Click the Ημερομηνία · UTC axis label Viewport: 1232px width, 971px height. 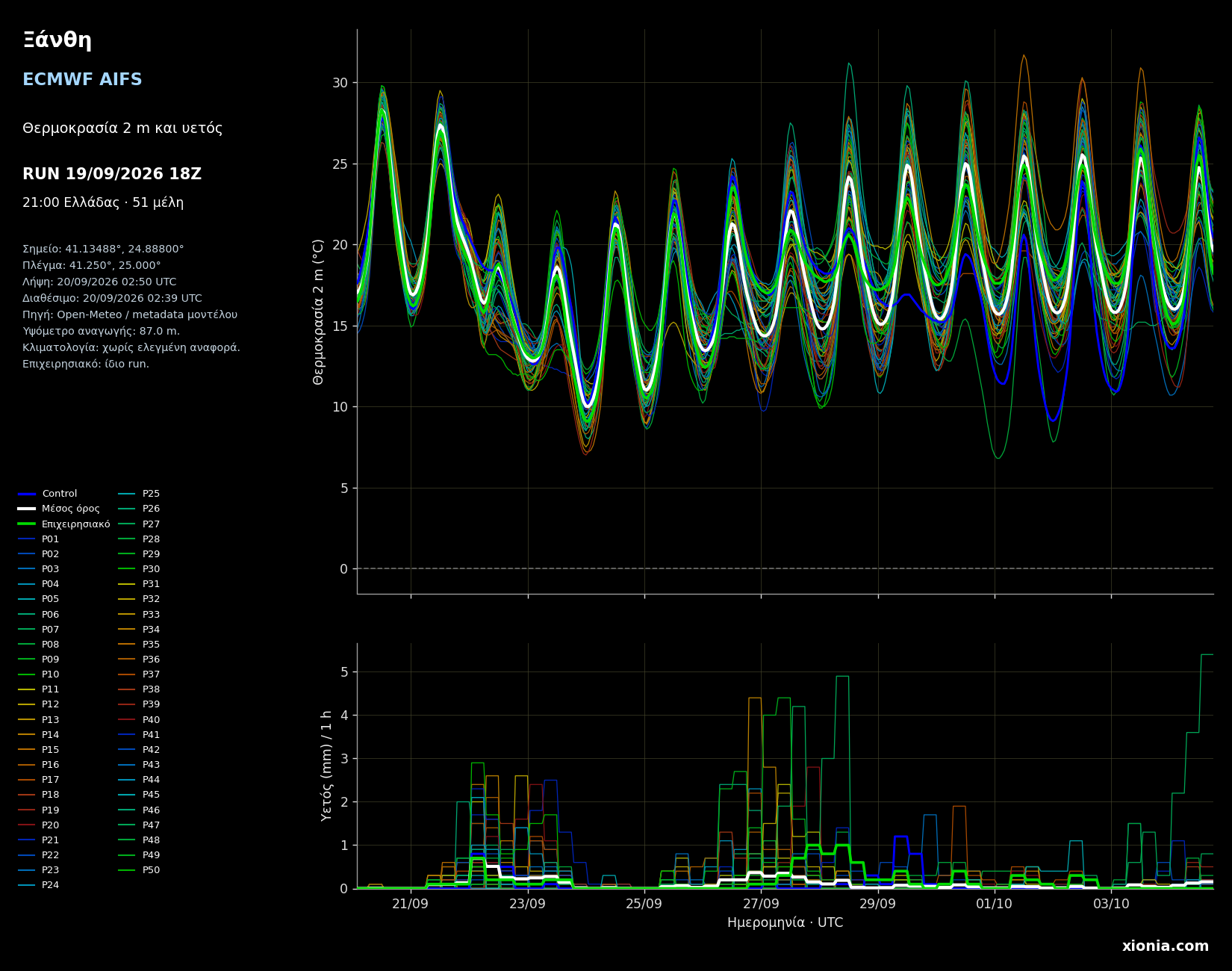coord(785,923)
